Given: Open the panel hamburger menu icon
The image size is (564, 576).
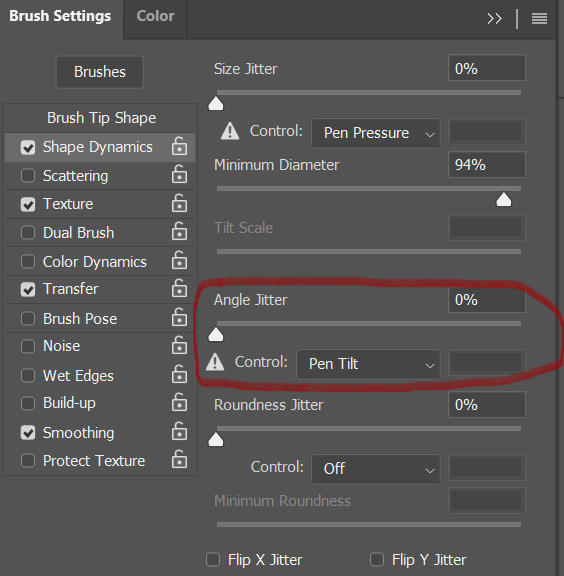Looking at the screenshot, I should click(539, 18).
